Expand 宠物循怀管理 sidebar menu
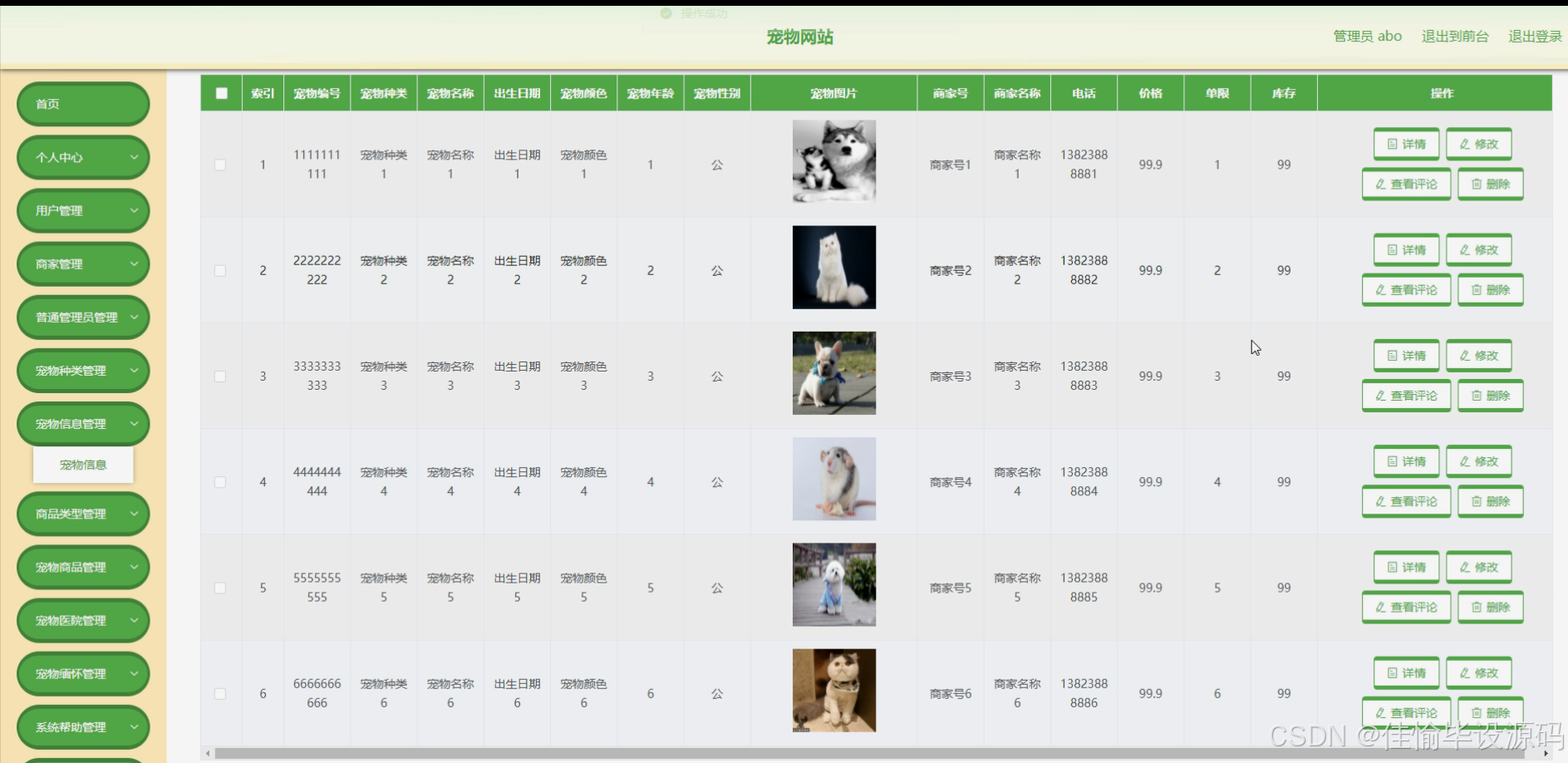This screenshot has width=1568, height=763. [x=83, y=673]
